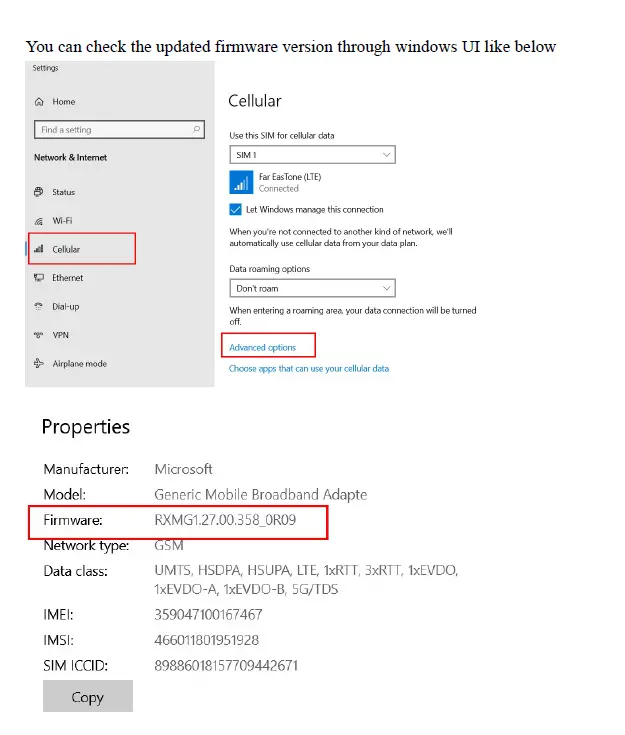Click the Status globe icon
625x735 pixels.
pyautogui.click(x=39, y=192)
